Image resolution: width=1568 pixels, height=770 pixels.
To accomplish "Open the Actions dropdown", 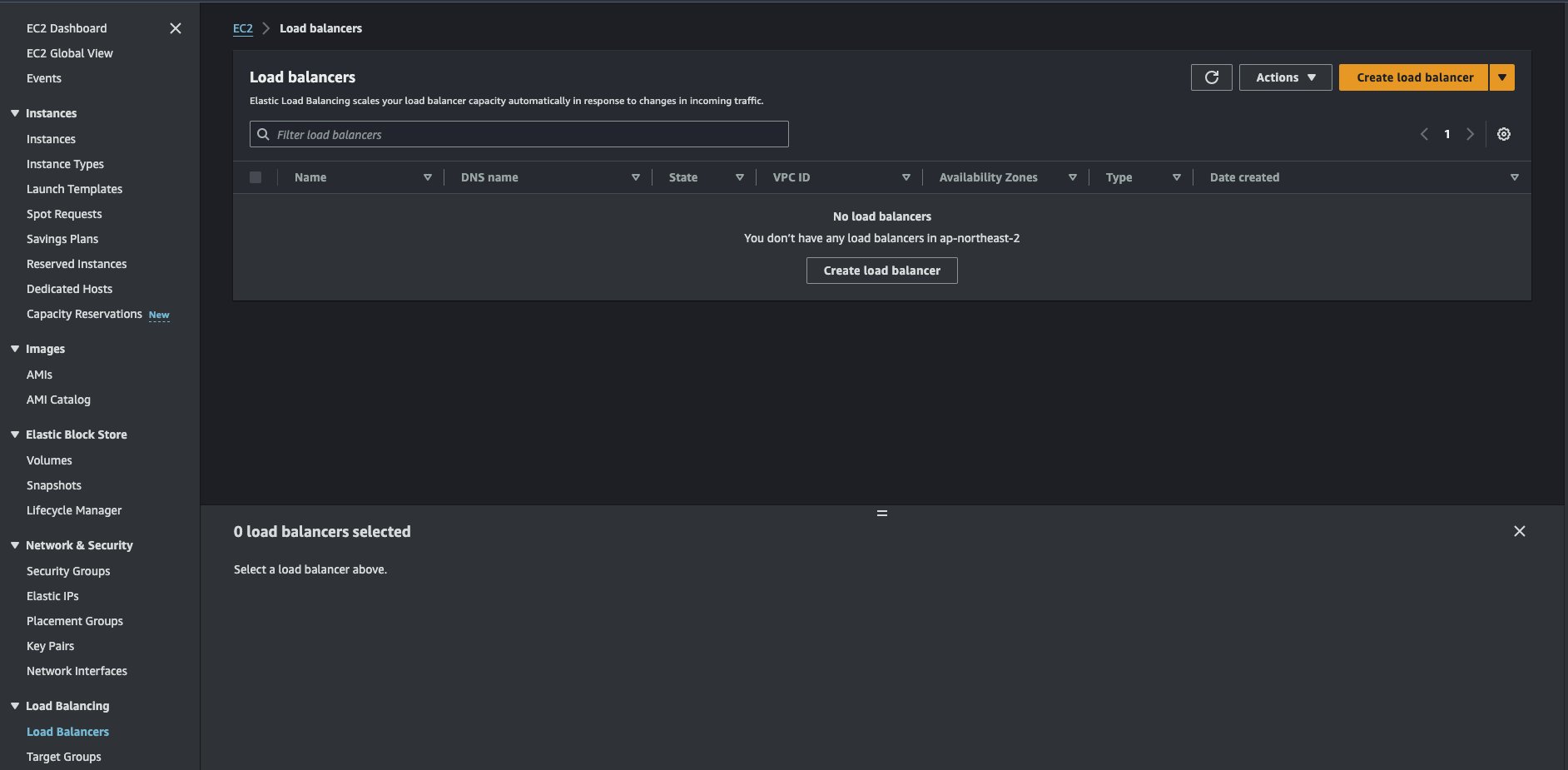I will coord(1285,77).
